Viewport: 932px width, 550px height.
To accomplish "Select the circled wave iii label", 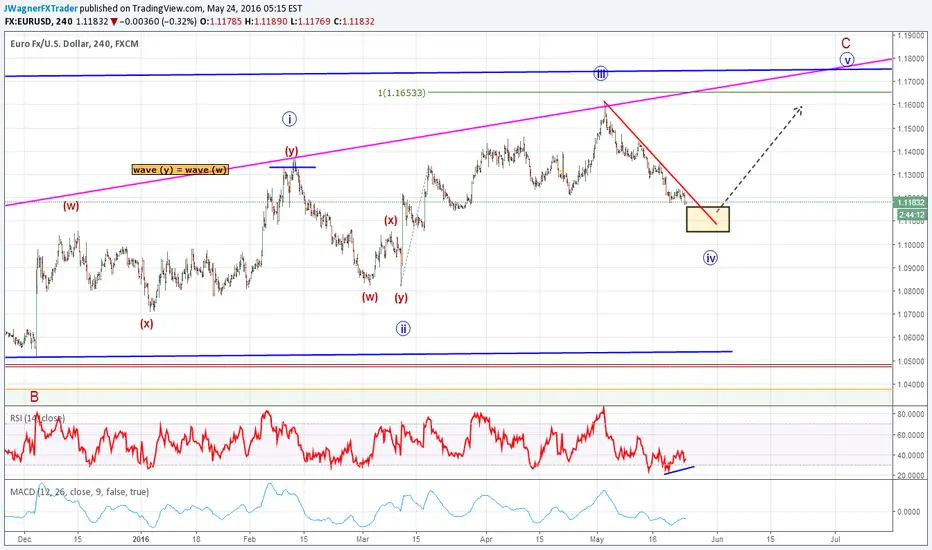I will click(x=601, y=74).
